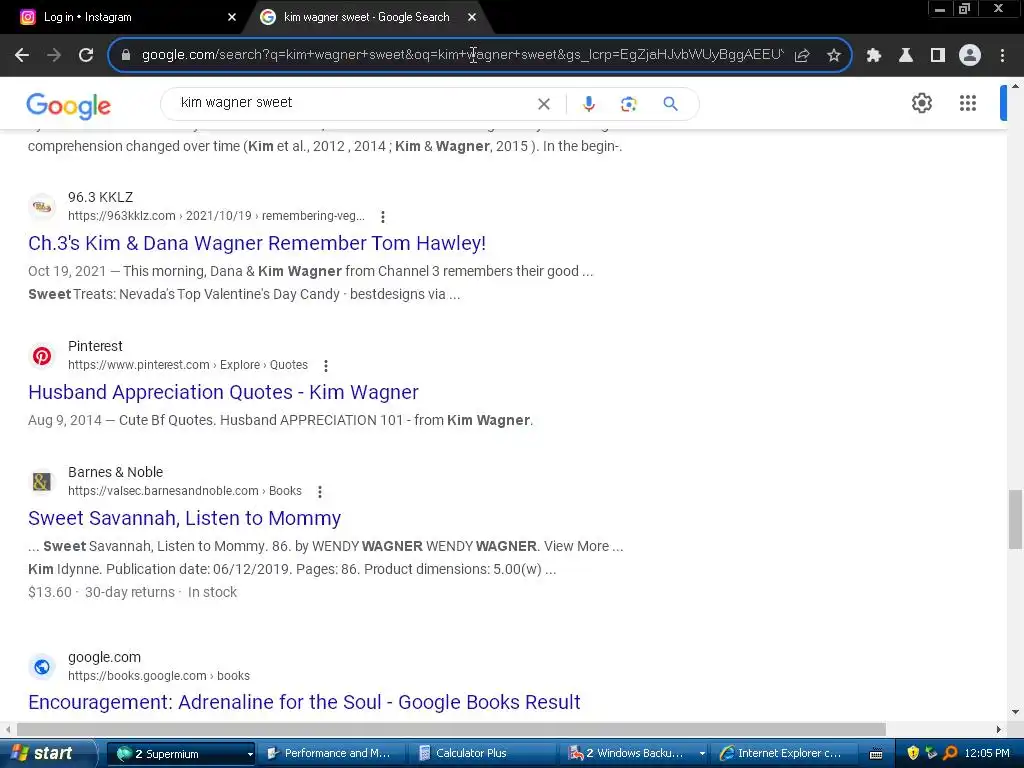
Task: Click the Pinterest site favicon
Action: [42, 355]
